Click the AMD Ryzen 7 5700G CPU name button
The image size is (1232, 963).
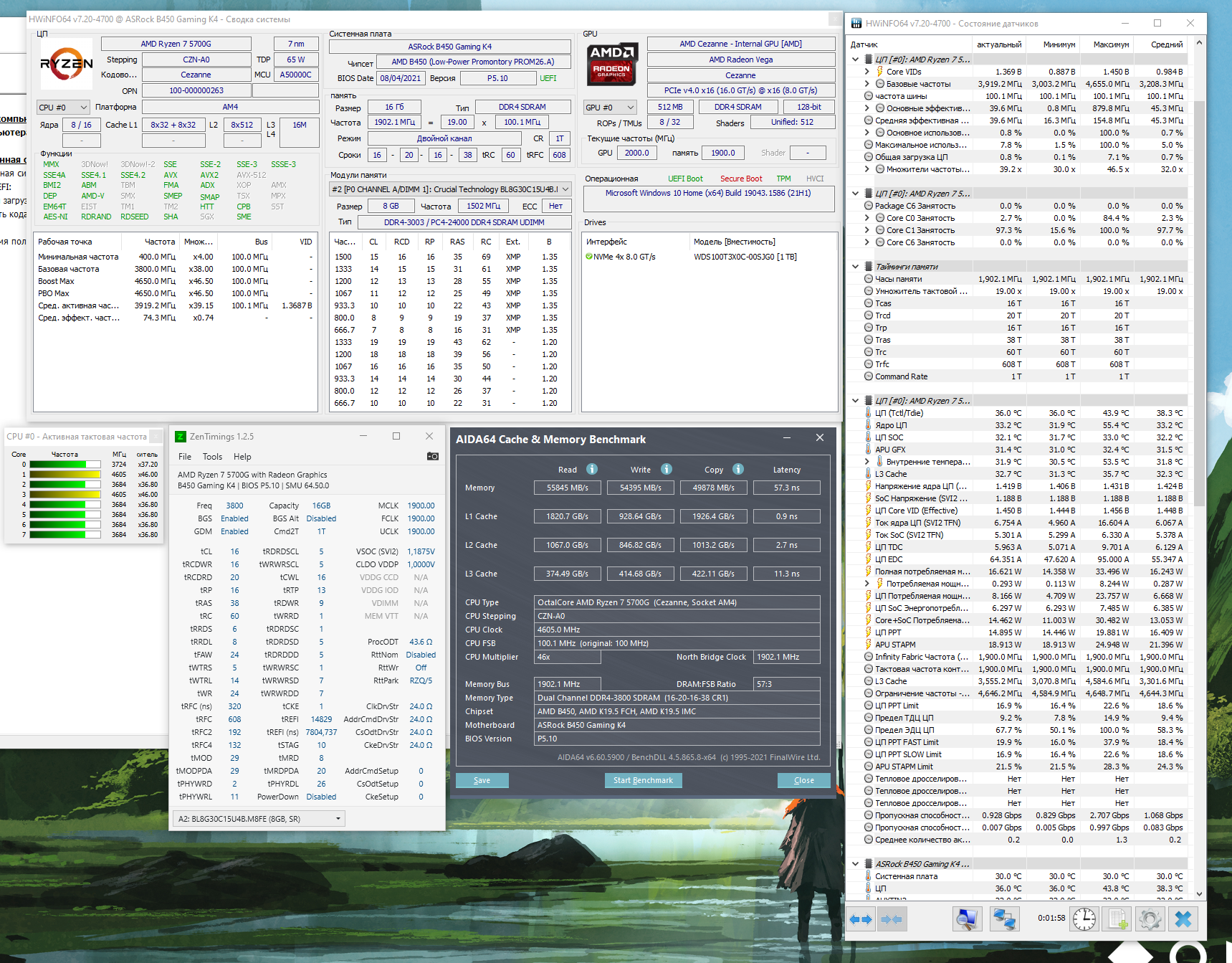176,44
